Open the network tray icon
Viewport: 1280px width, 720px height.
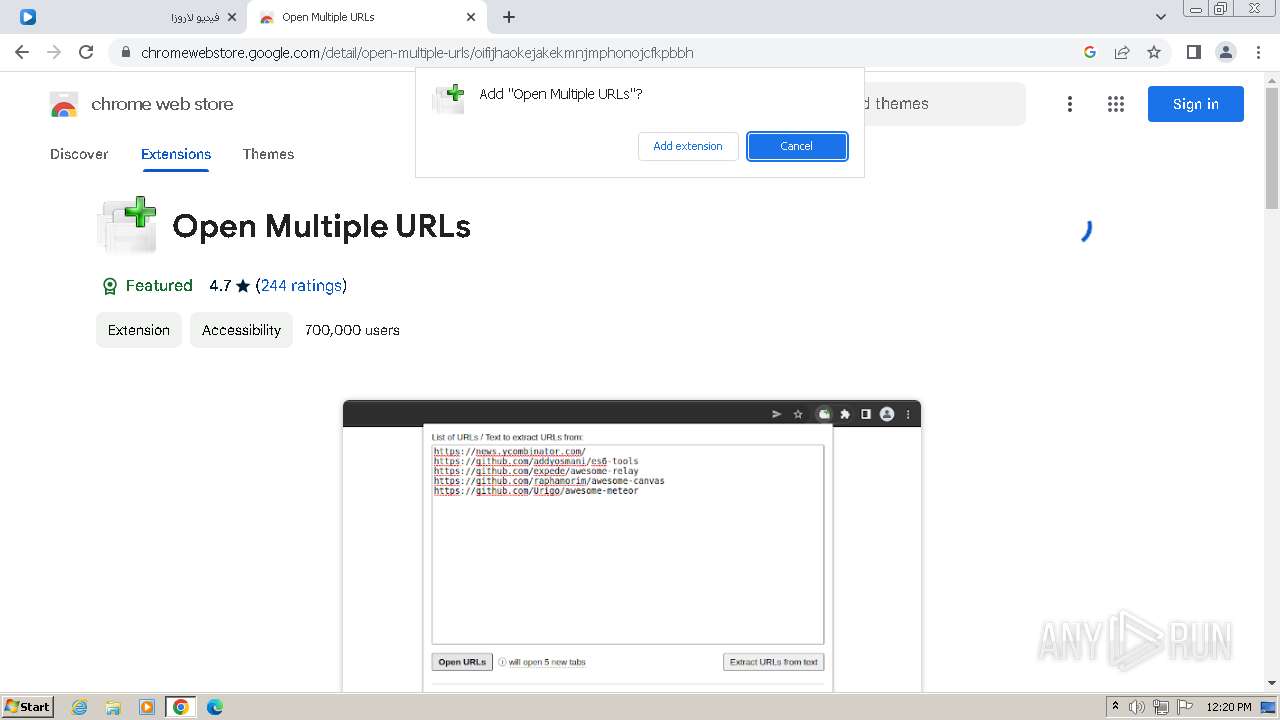pyautogui.click(x=1161, y=707)
